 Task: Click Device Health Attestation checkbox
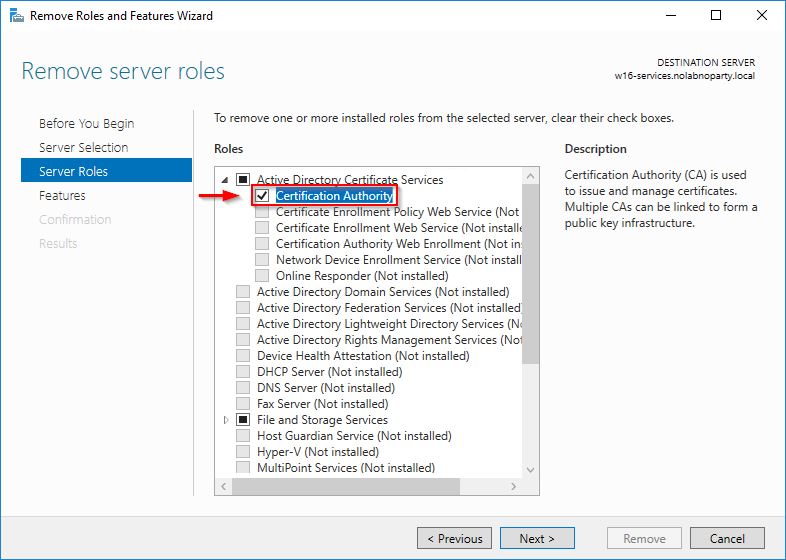pos(243,355)
